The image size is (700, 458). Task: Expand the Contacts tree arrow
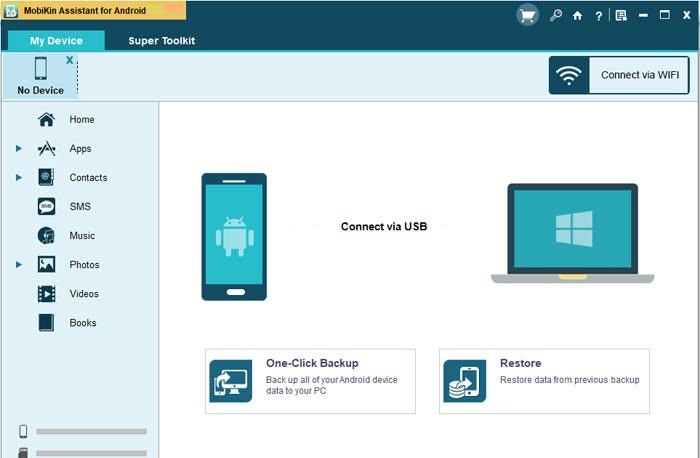tap(19, 177)
